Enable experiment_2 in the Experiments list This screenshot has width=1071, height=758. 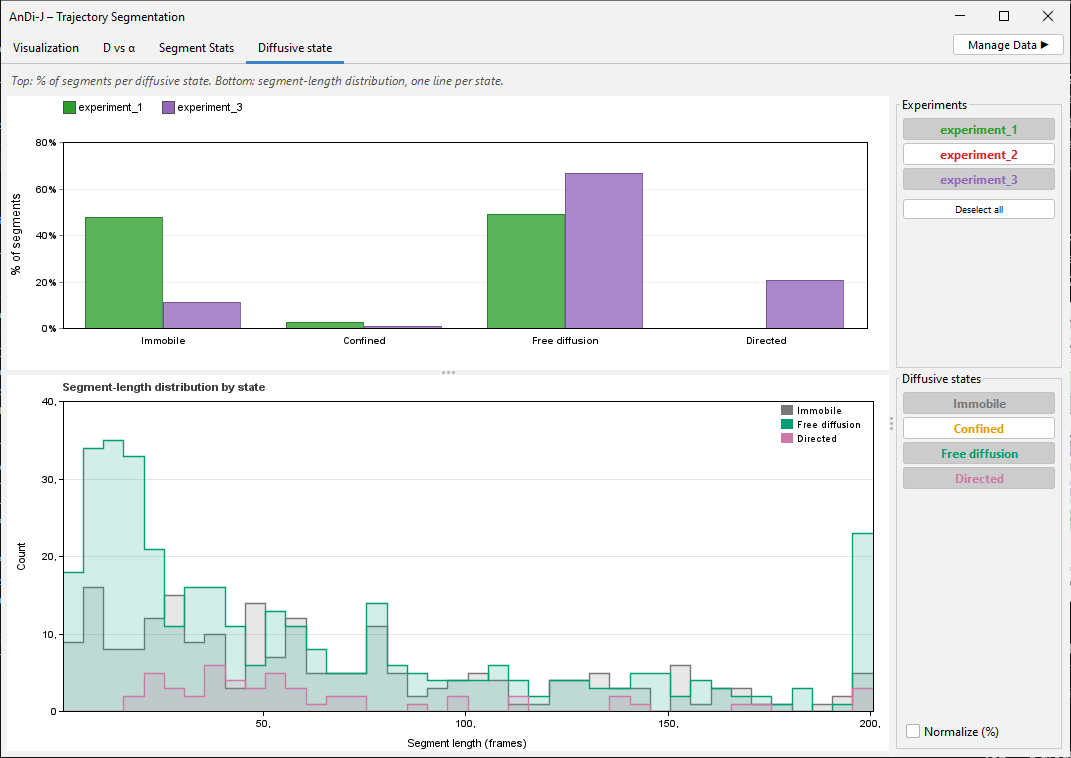point(978,154)
